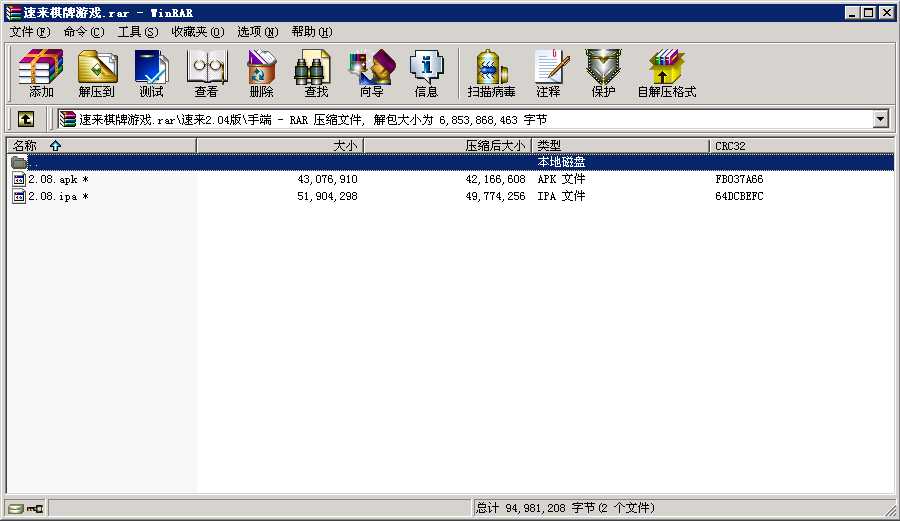
Task: Click the window resize grip corner
Action: click(890, 510)
